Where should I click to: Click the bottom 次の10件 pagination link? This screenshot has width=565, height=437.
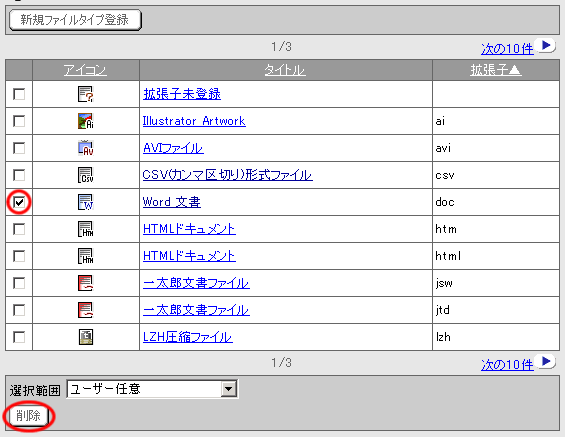click(x=507, y=365)
